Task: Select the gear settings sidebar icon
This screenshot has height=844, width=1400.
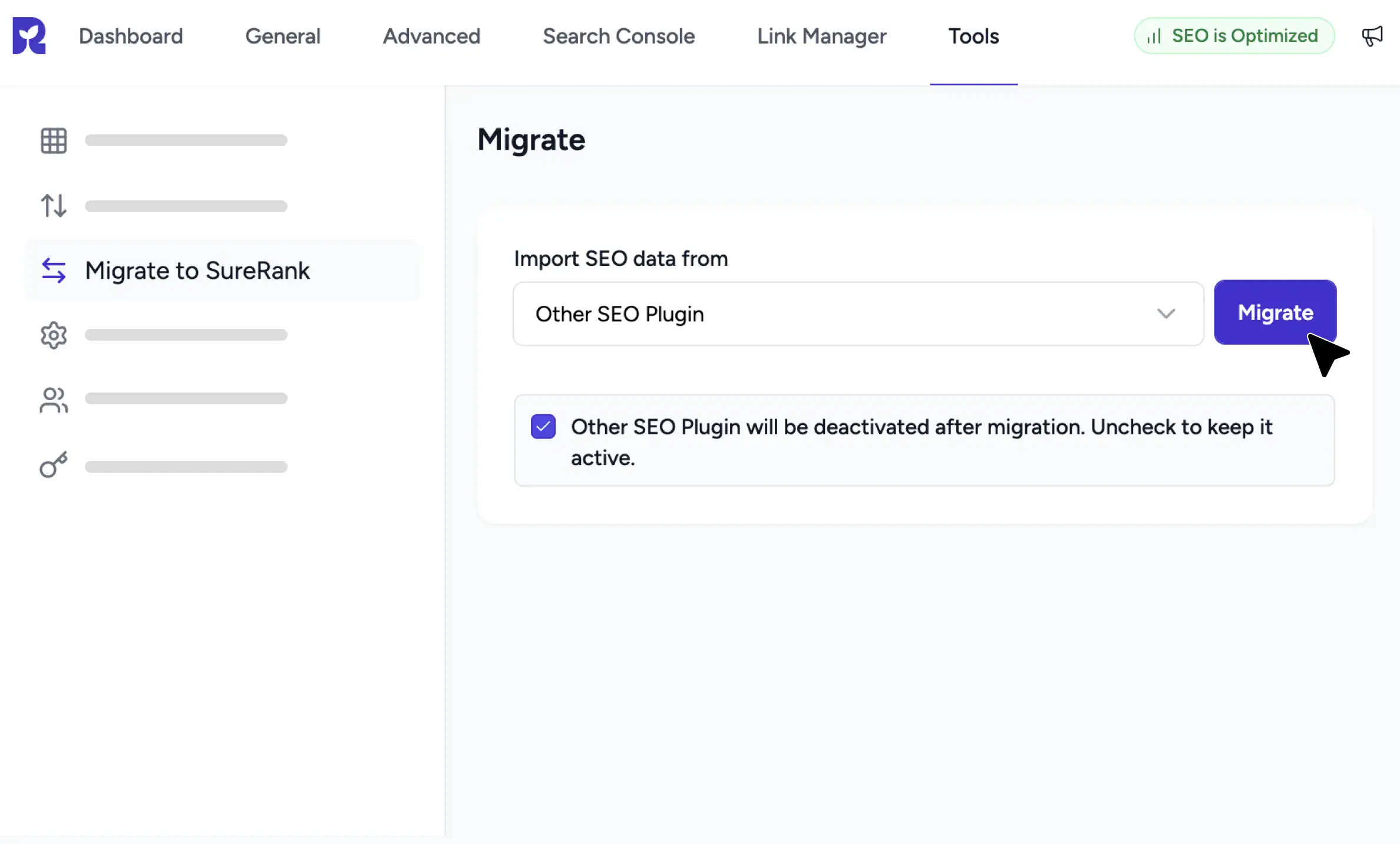Action: coord(54,335)
